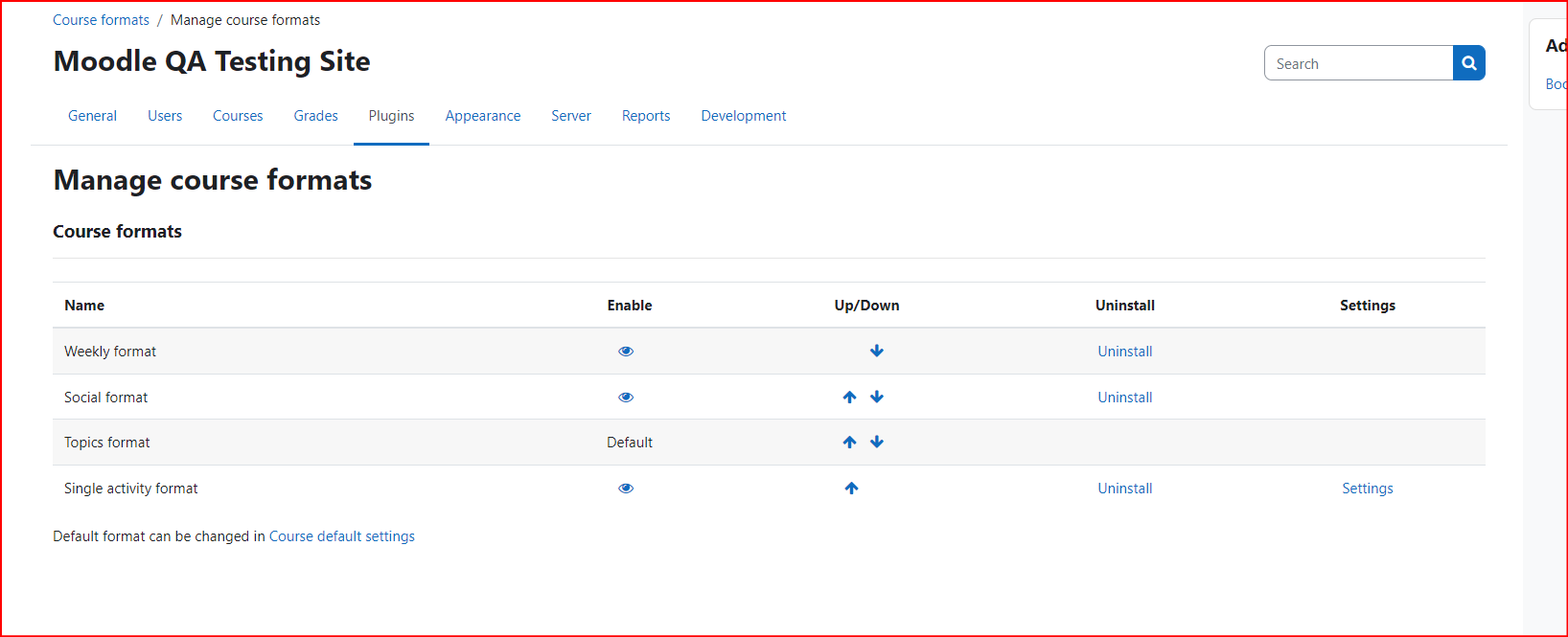This screenshot has height=637, width=1568.
Task: Click the Enable column header
Action: (x=630, y=306)
